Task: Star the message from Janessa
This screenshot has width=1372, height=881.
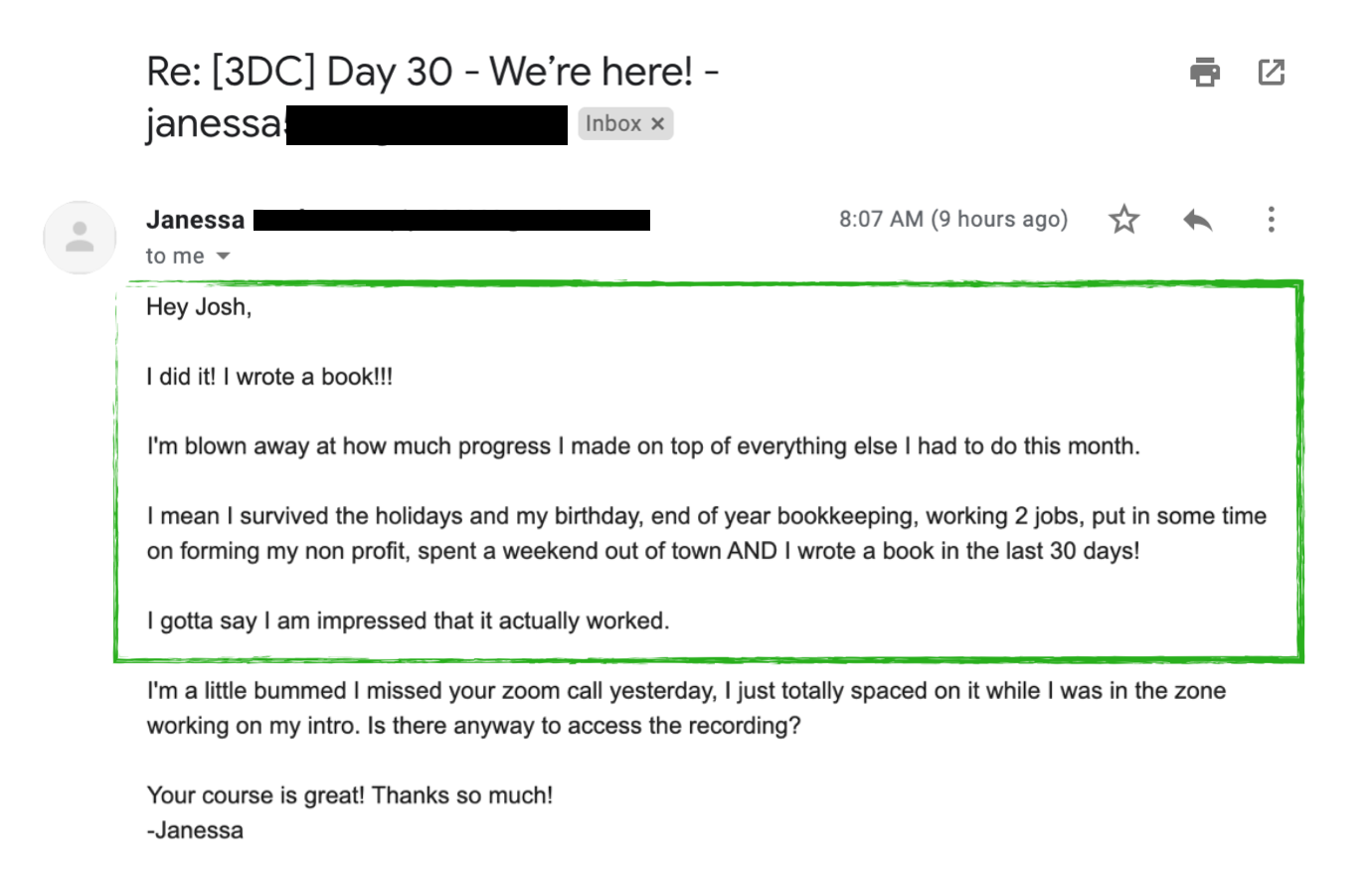Action: 1123,219
